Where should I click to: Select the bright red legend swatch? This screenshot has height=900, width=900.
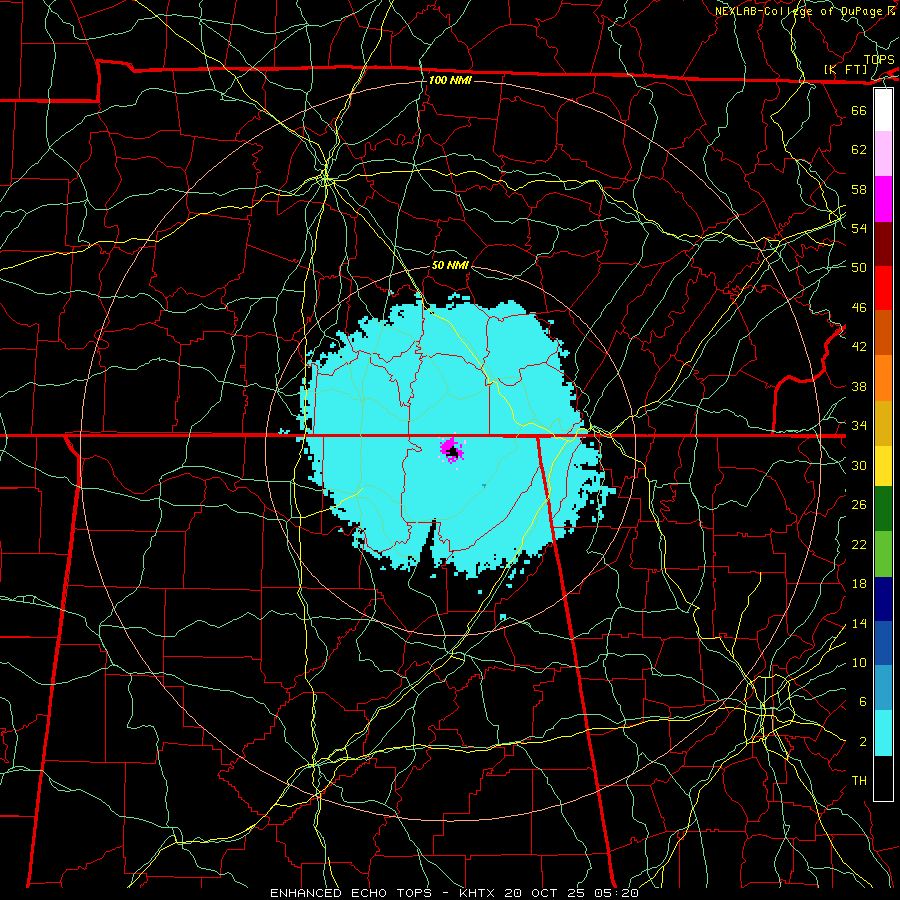(883, 288)
